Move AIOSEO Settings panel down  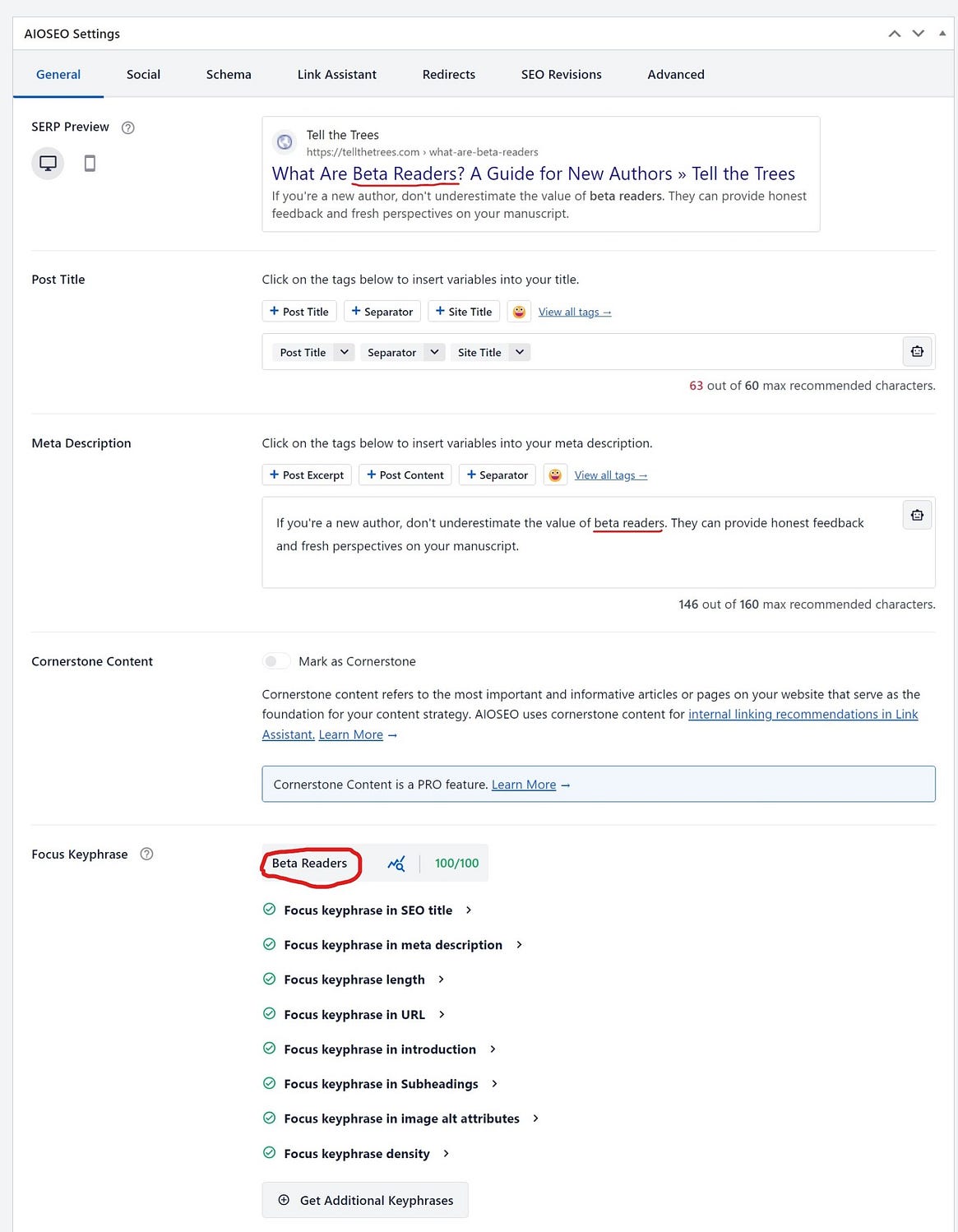(x=919, y=34)
